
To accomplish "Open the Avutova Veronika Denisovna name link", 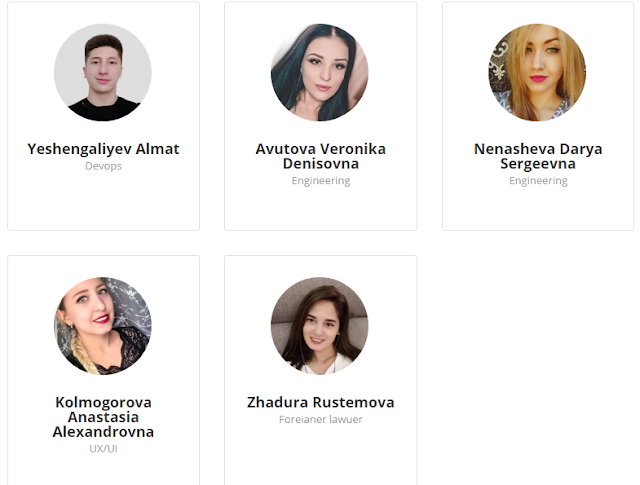I will 321,156.
